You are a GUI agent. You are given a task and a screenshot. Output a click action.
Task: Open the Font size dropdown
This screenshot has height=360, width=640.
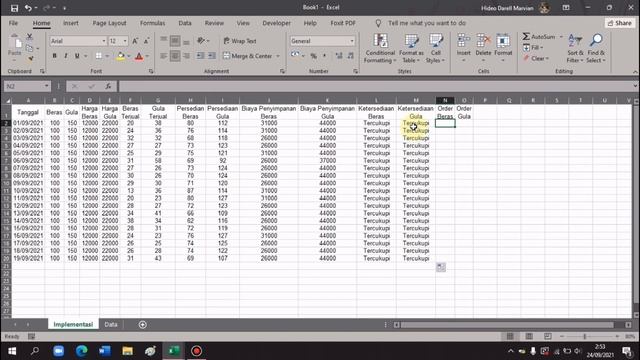pos(125,41)
